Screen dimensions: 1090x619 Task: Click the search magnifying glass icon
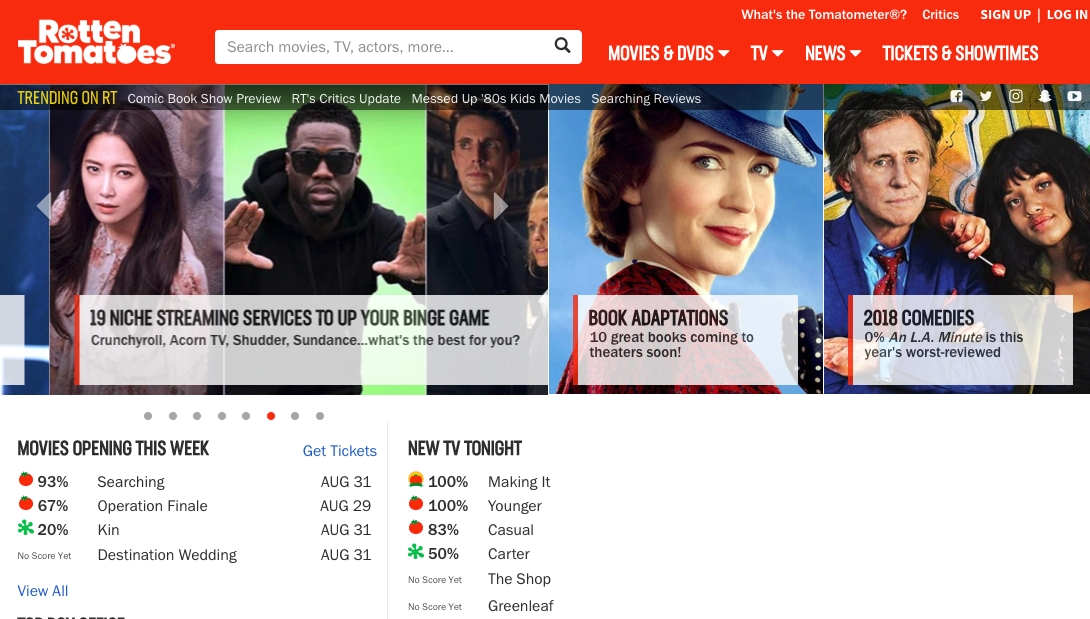[562, 45]
